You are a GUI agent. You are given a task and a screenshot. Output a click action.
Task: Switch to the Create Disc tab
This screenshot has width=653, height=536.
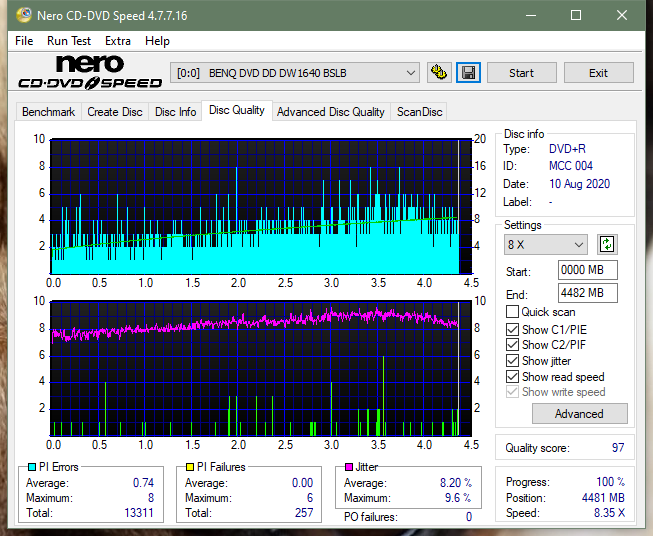click(115, 112)
